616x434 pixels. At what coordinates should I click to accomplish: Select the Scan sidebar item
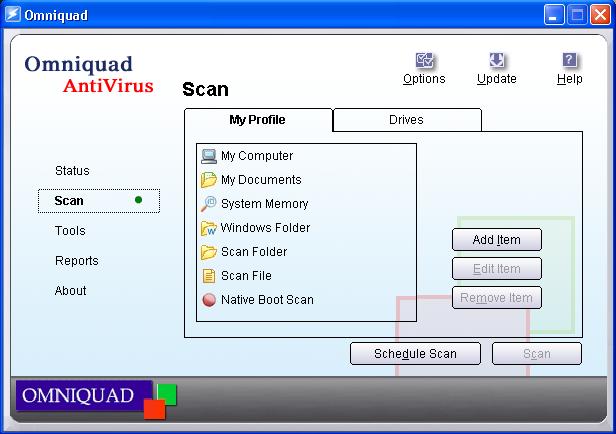tap(99, 201)
